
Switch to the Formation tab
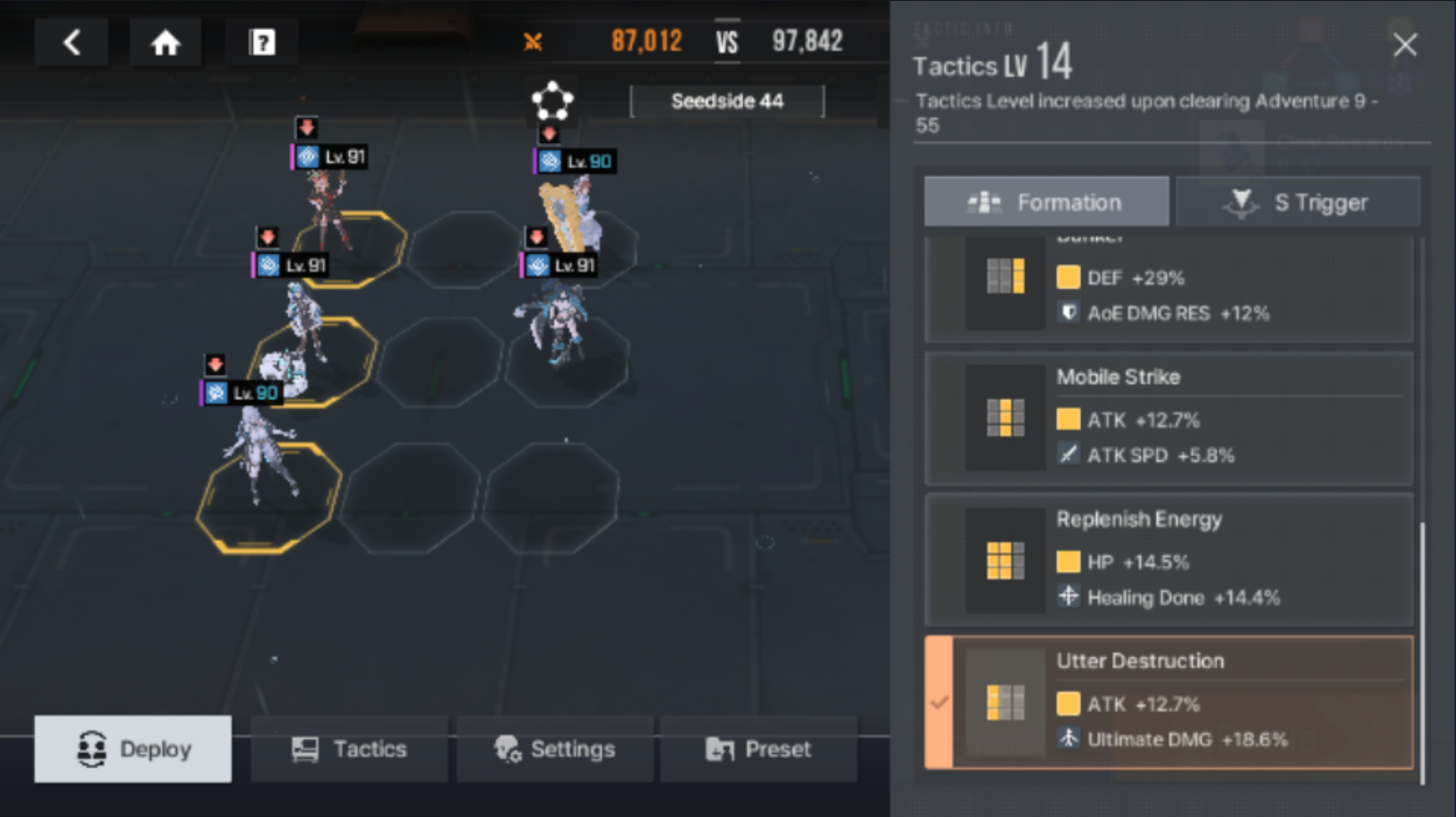point(1046,202)
